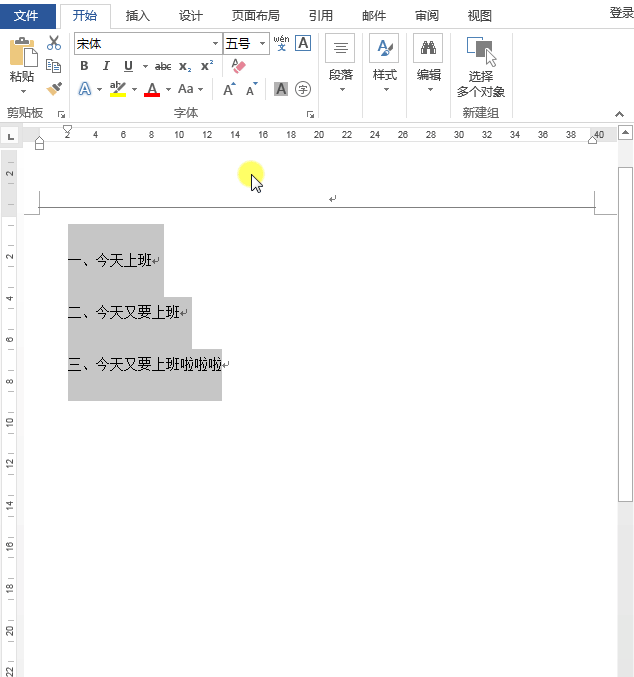
Task: Expand the Paste options arrow
Action: pyautogui.click(x=23, y=91)
